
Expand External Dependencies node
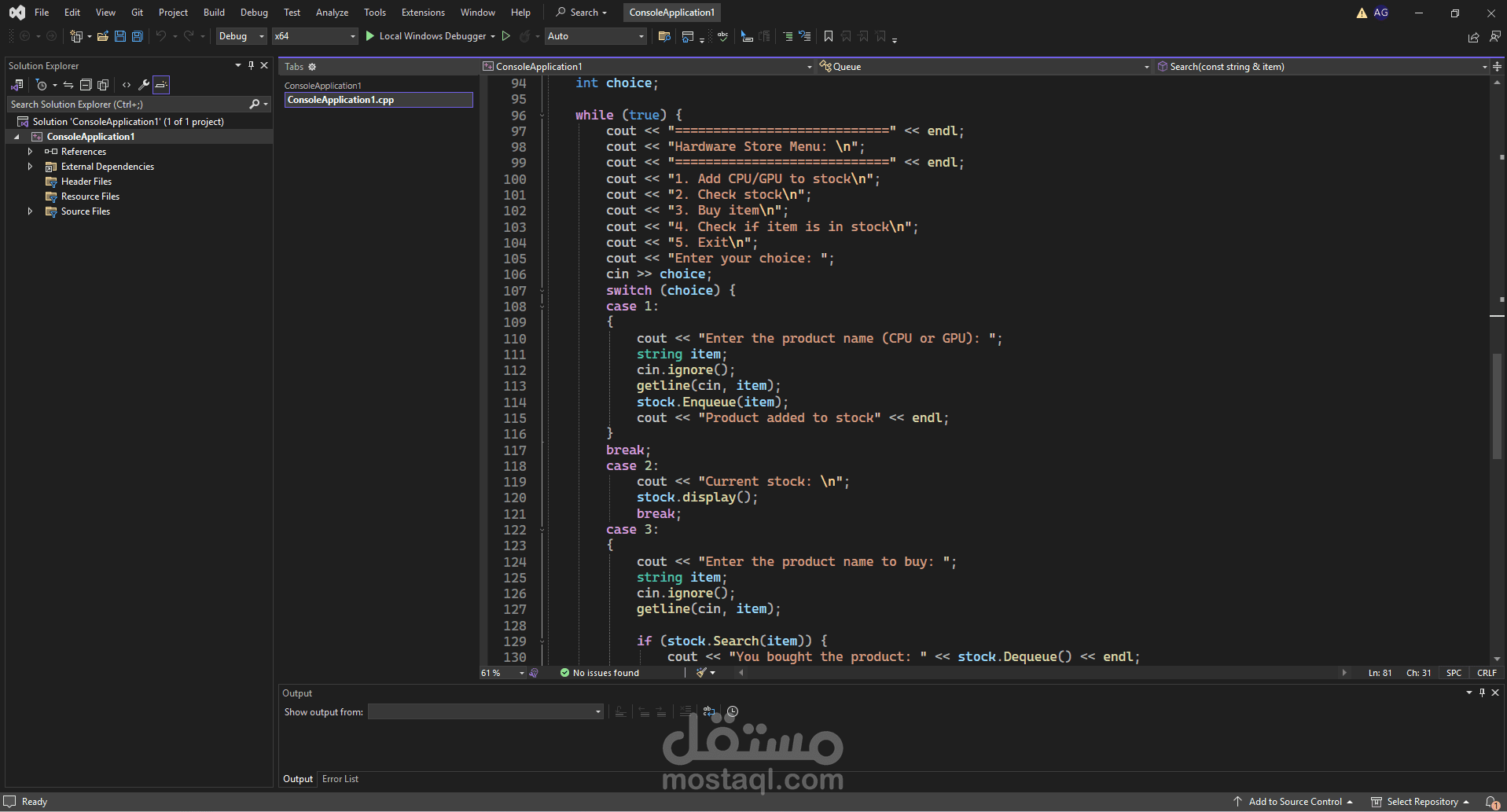tap(30, 167)
